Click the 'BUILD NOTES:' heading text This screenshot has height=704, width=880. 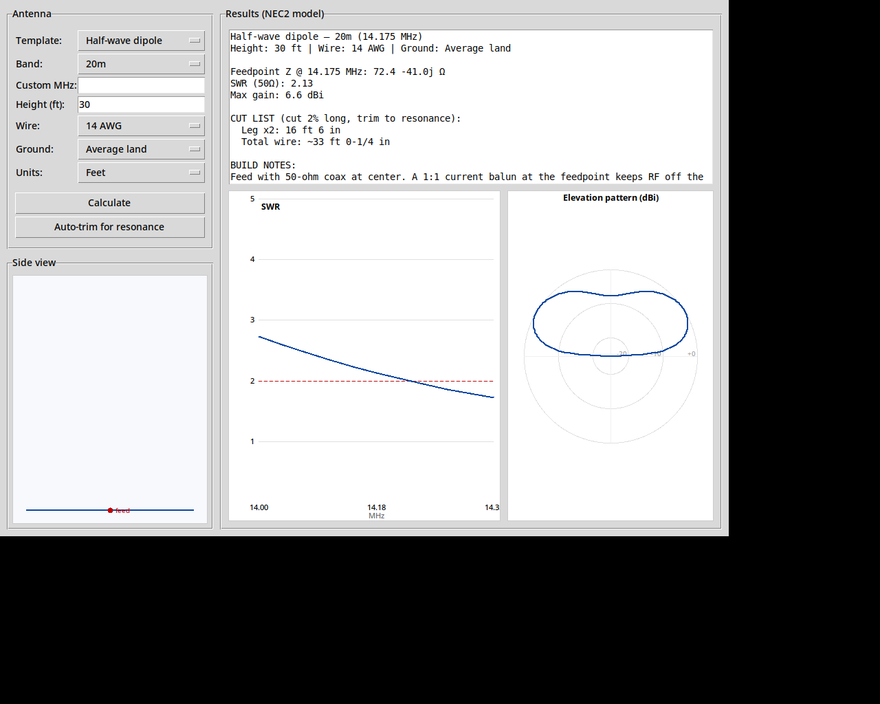pyautogui.click(x=263, y=165)
